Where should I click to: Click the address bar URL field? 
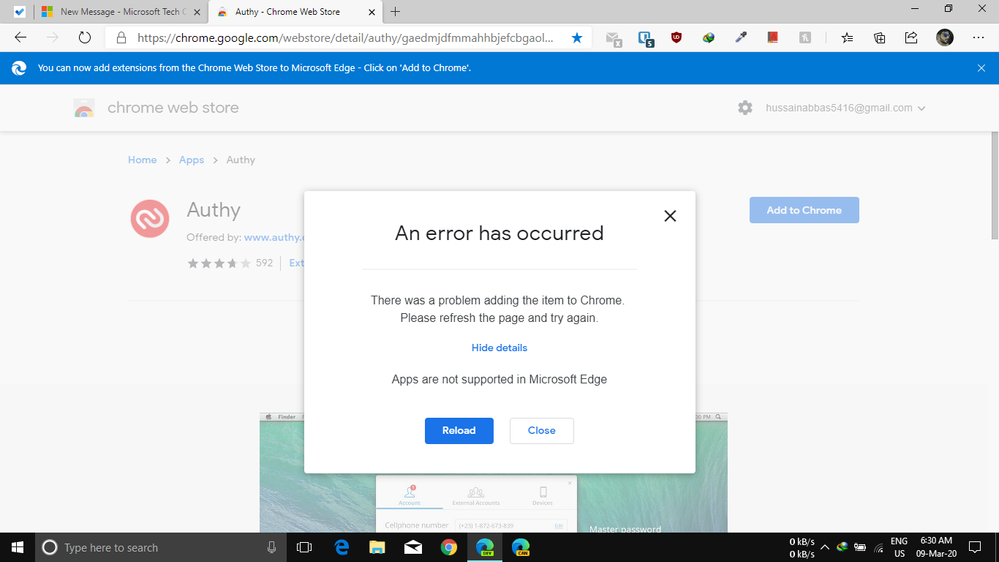345,38
